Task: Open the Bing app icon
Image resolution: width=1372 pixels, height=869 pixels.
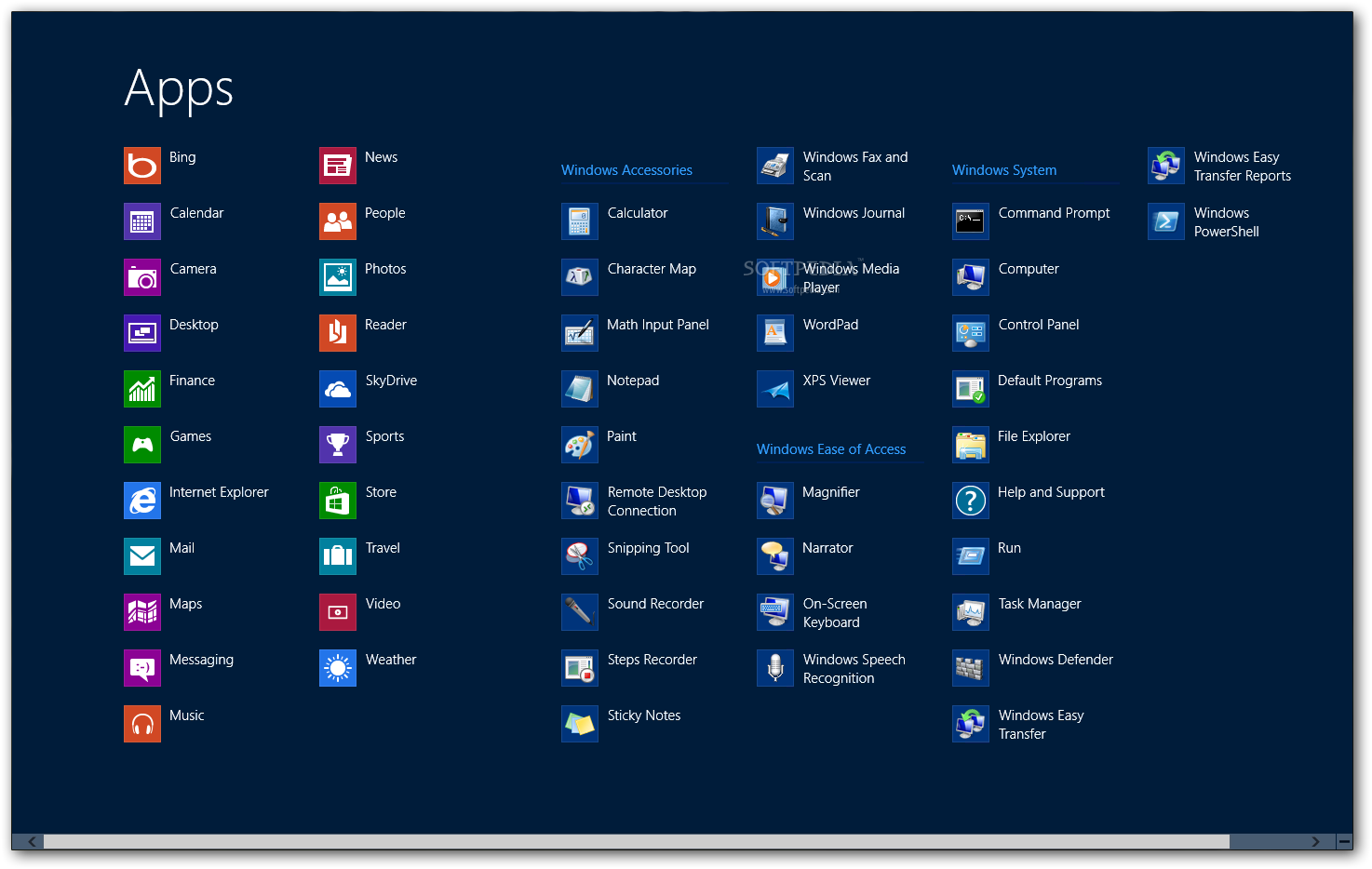Action: point(142,166)
